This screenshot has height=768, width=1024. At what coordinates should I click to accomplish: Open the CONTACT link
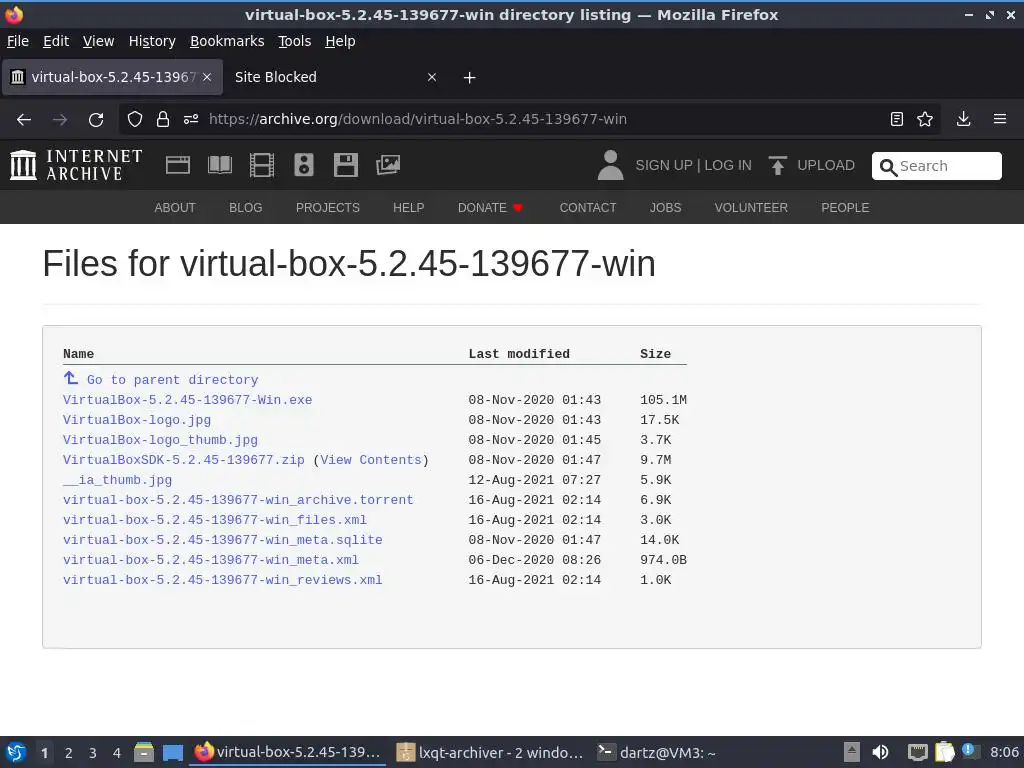click(x=588, y=208)
